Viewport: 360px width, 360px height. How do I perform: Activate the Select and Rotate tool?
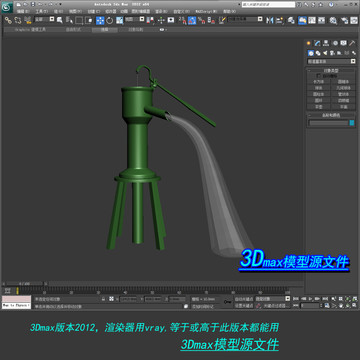(110, 20)
